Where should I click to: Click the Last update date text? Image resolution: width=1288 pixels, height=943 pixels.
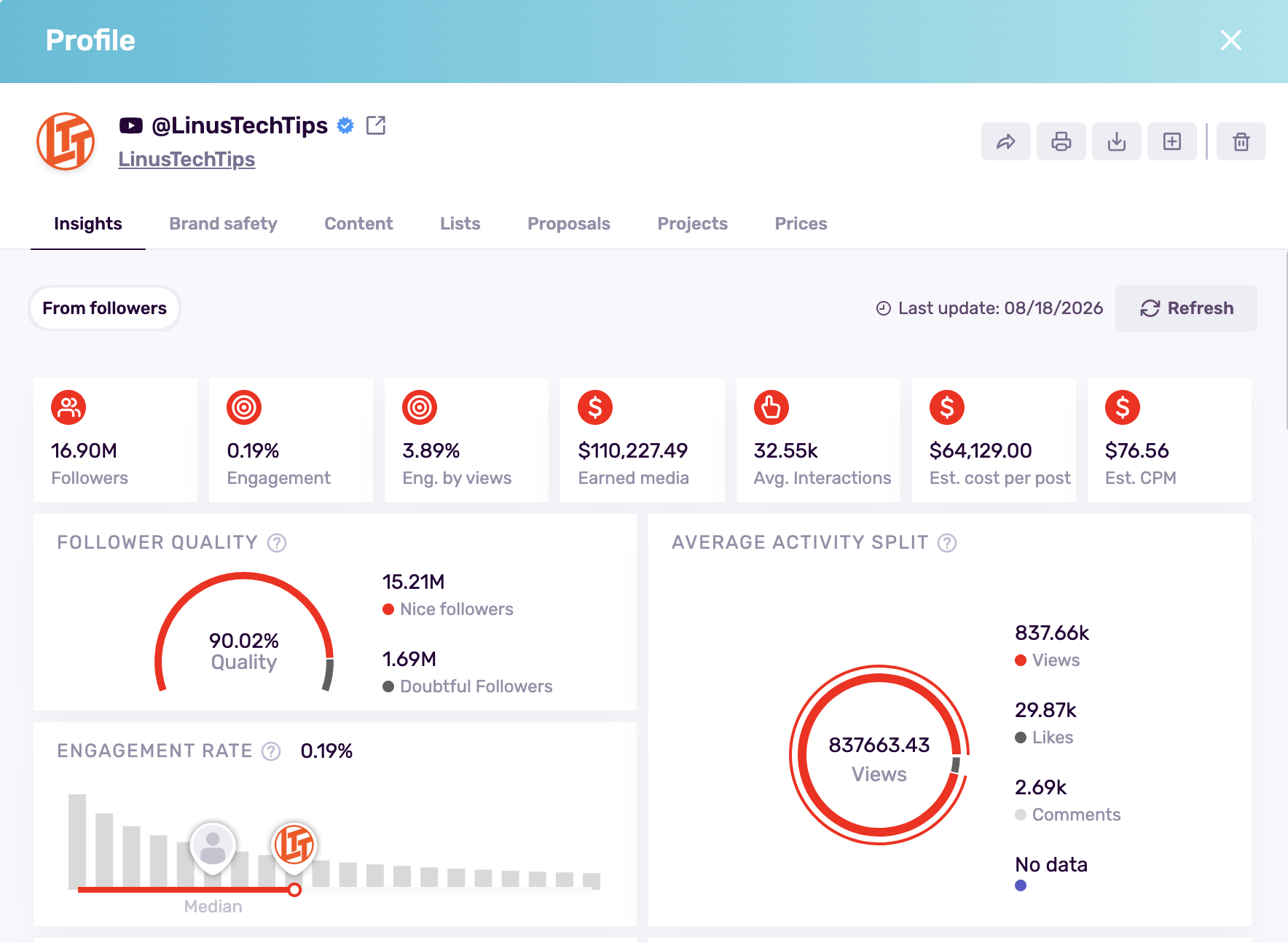point(1001,308)
